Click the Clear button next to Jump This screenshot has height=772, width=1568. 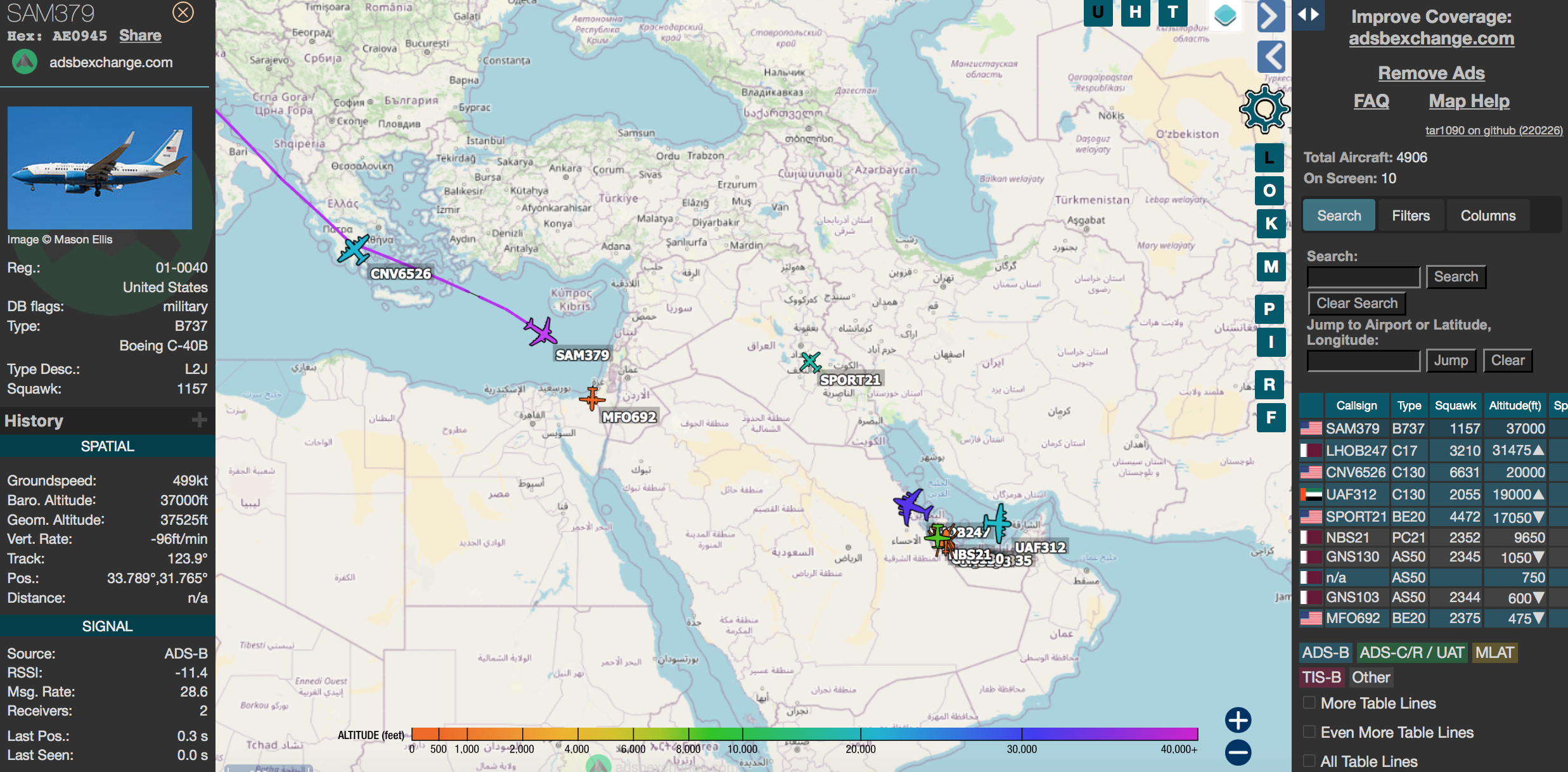pos(1508,361)
